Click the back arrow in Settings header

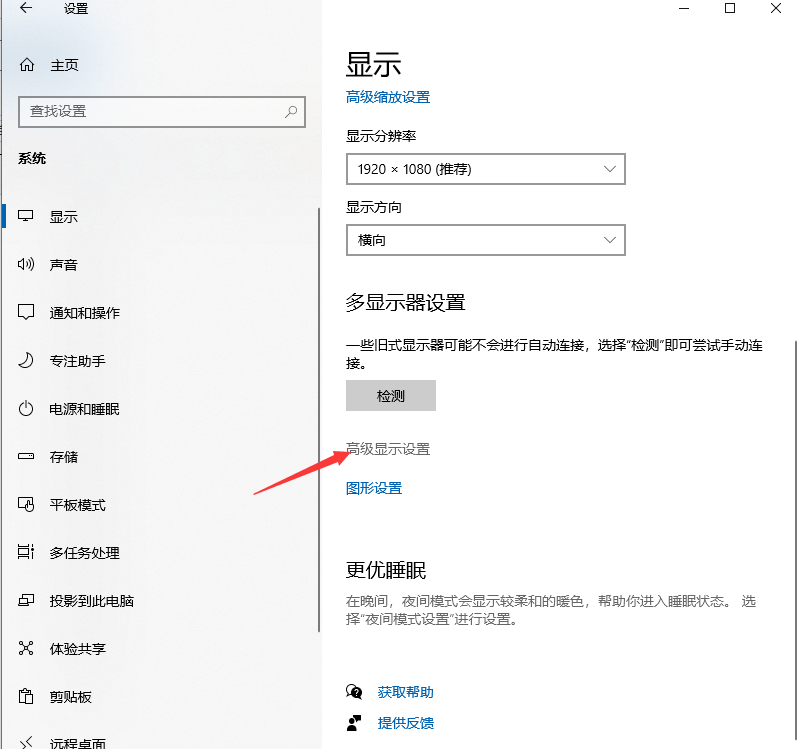(26, 9)
